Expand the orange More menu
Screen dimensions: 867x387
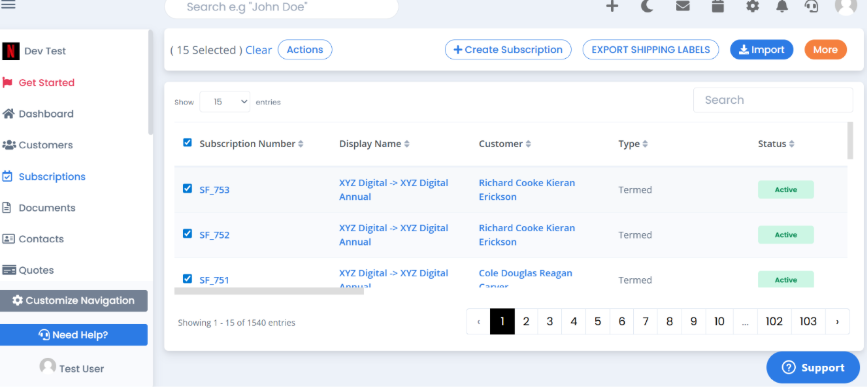[x=826, y=50]
